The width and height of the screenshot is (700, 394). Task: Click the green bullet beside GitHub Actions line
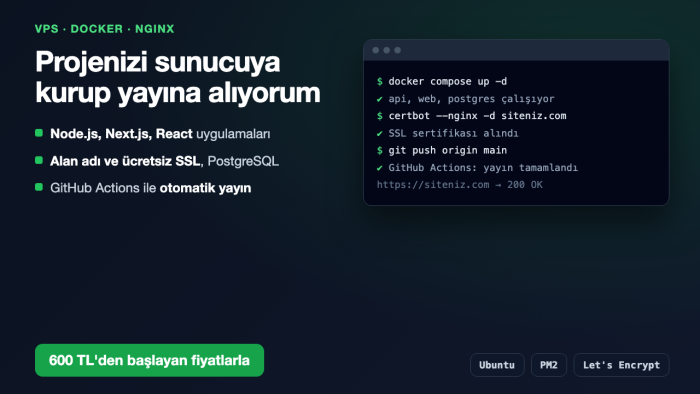tap(39, 187)
